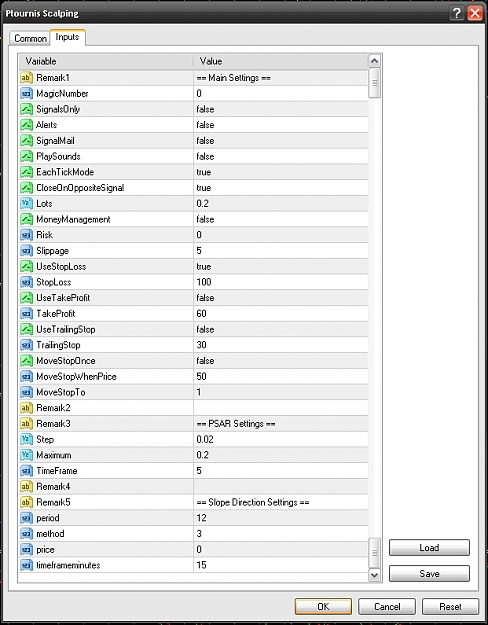The width and height of the screenshot is (488, 625).
Task: Click the Variable column header
Action: 106,61
